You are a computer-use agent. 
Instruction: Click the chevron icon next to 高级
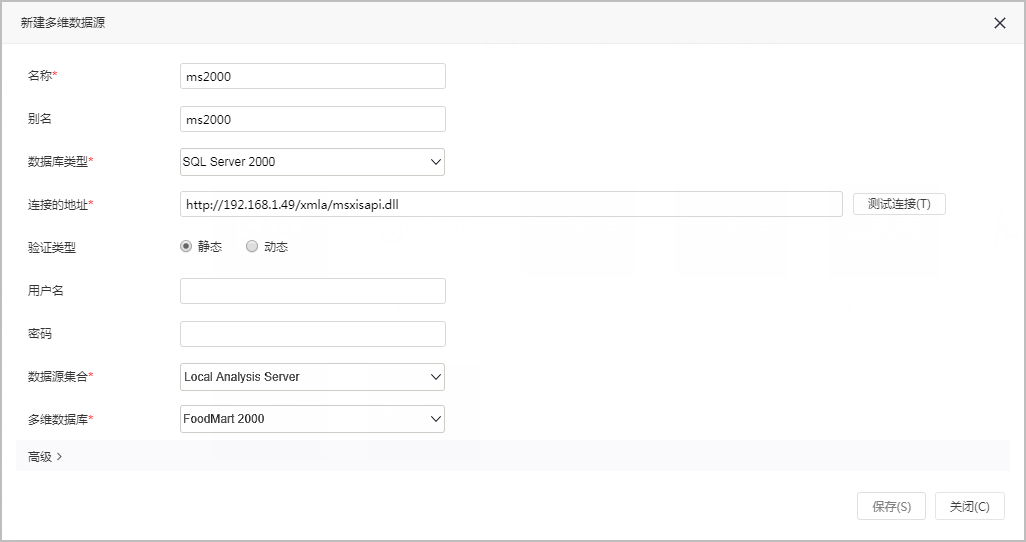(x=60, y=456)
